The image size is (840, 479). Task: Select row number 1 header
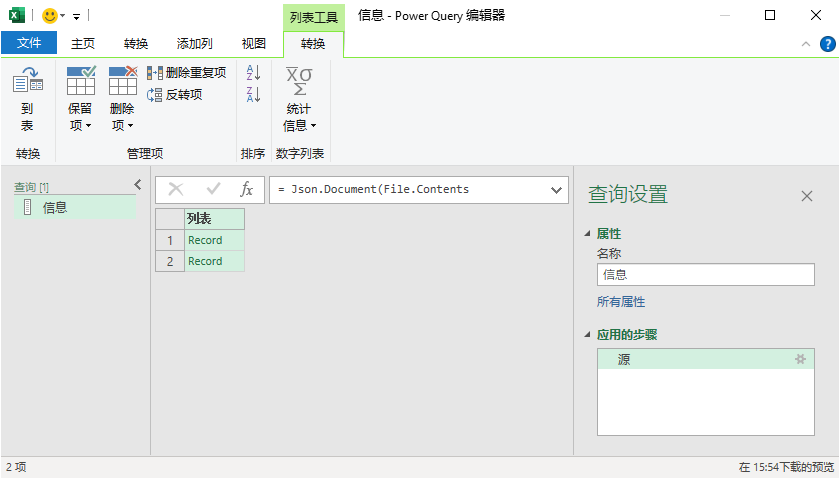point(170,240)
